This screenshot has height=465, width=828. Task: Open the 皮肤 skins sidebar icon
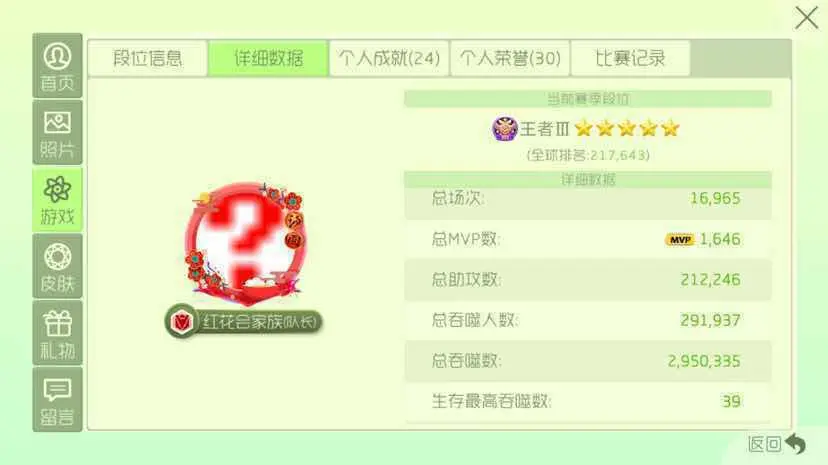coord(57,266)
